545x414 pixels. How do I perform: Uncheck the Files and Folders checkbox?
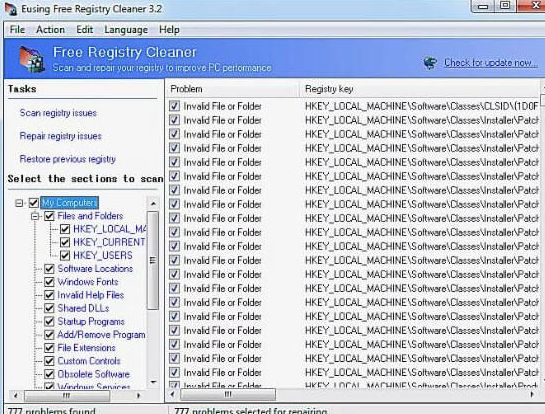49,216
